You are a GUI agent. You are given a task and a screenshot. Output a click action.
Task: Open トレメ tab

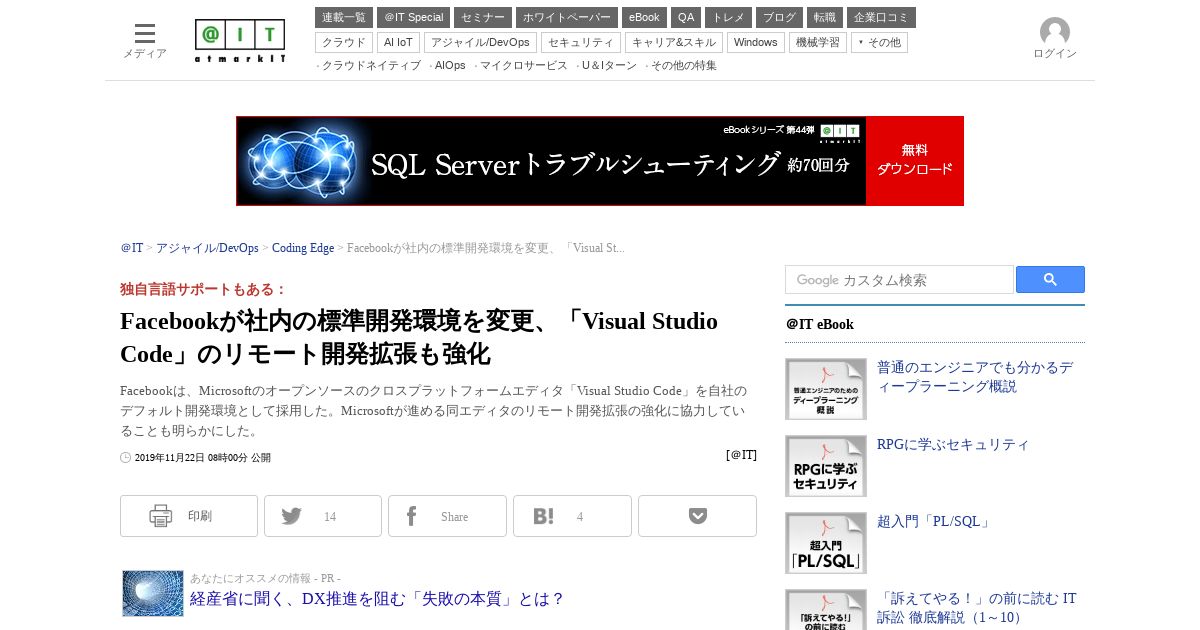tap(728, 17)
